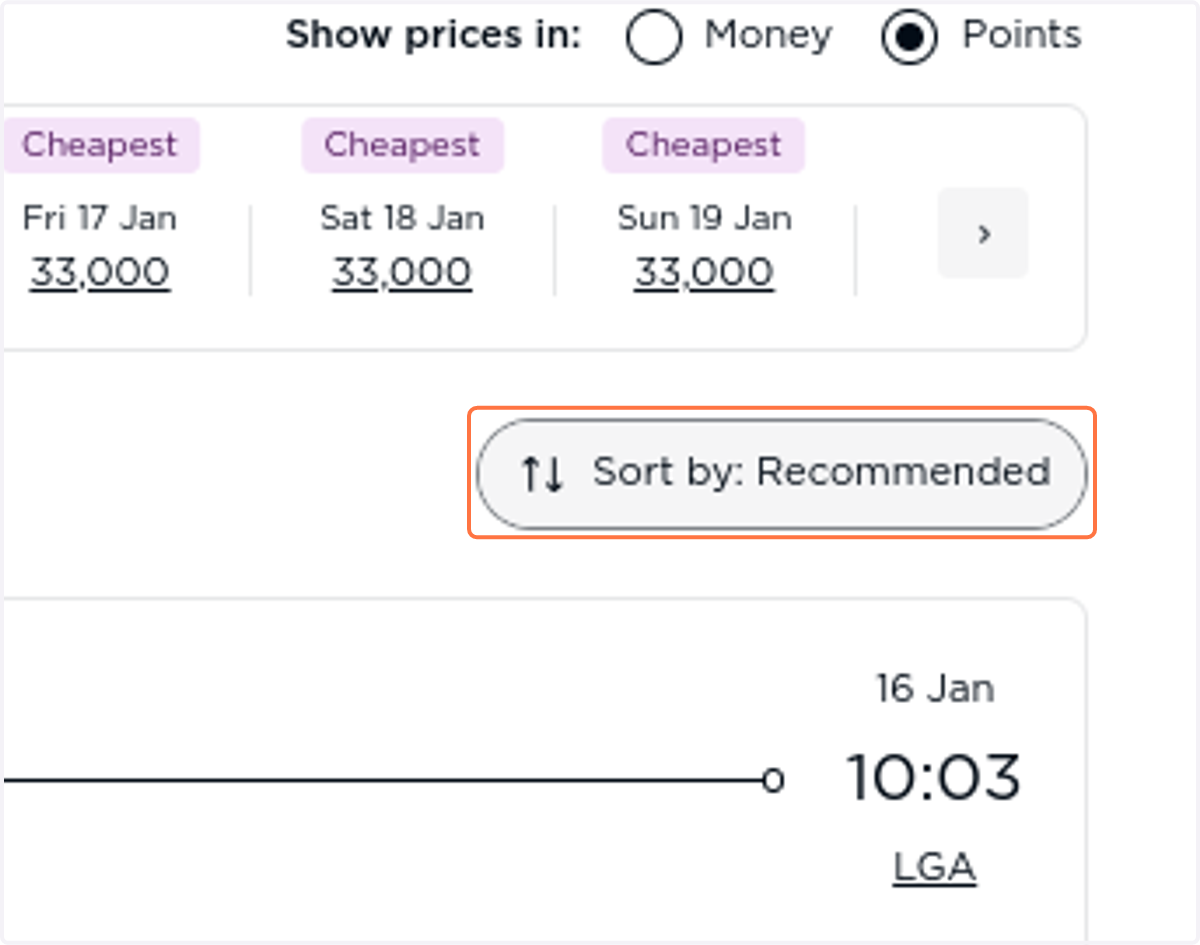Open the 33,000 price under Sat 18 Jan
The image size is (1200, 945).
click(402, 272)
